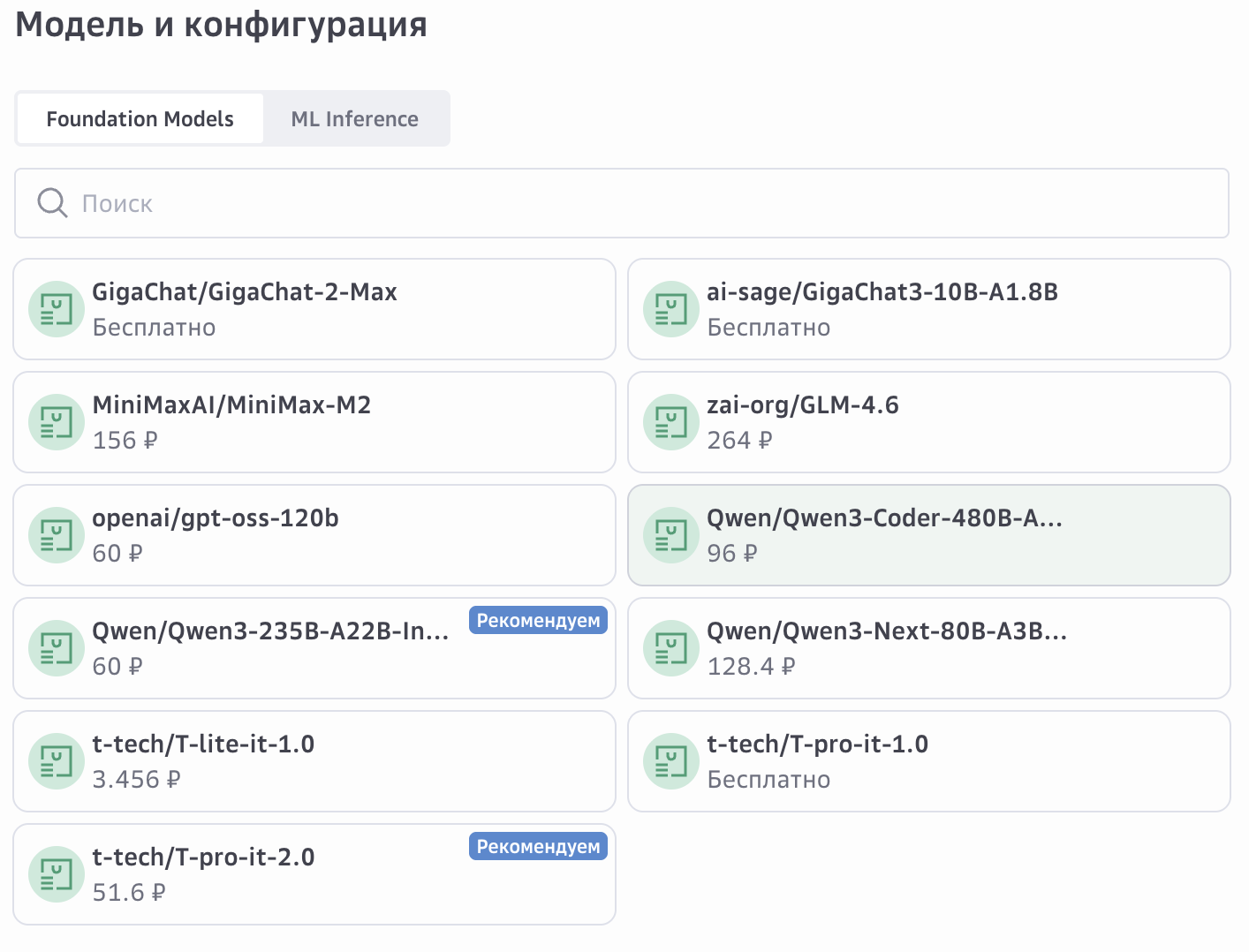This screenshot has width=1249, height=952.
Task: Click the MiniMax-M2 model icon
Action: [57, 422]
